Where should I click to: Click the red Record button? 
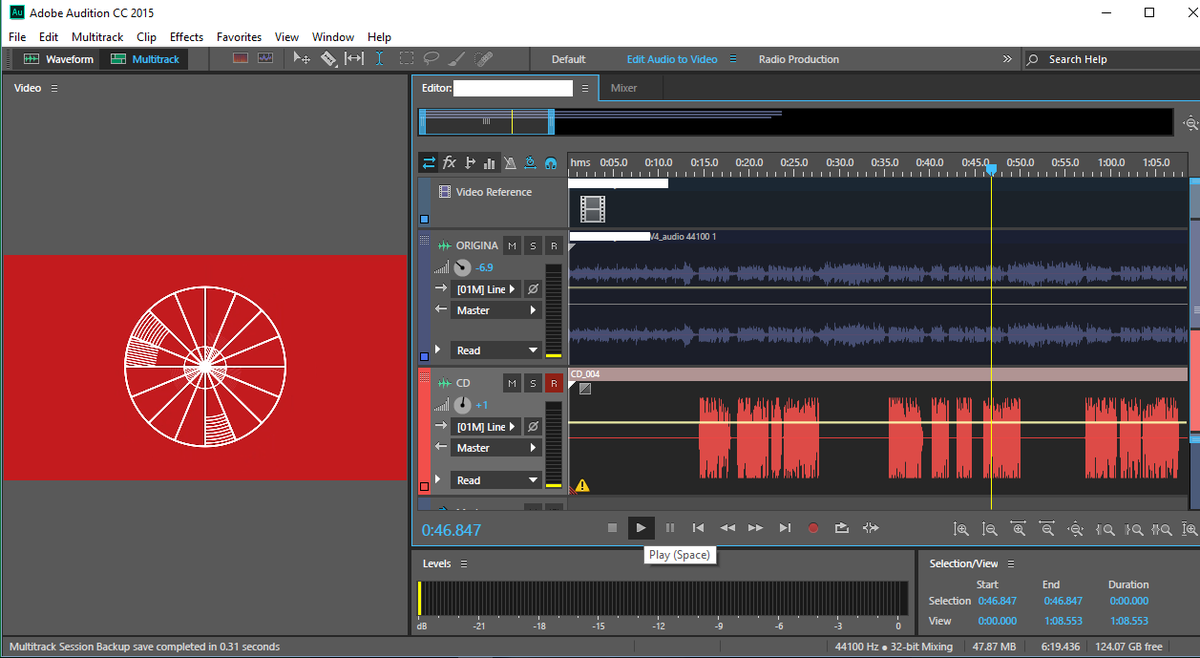tap(813, 528)
